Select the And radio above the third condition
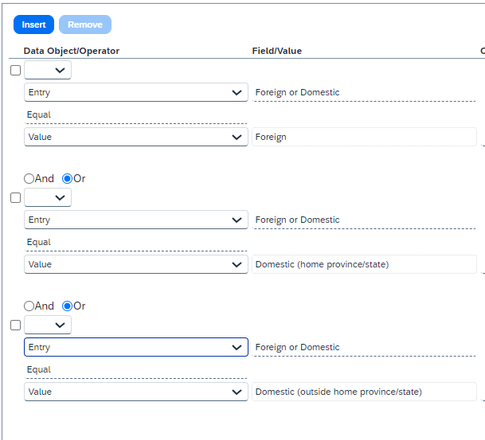This screenshot has height=440, width=485. [29, 306]
